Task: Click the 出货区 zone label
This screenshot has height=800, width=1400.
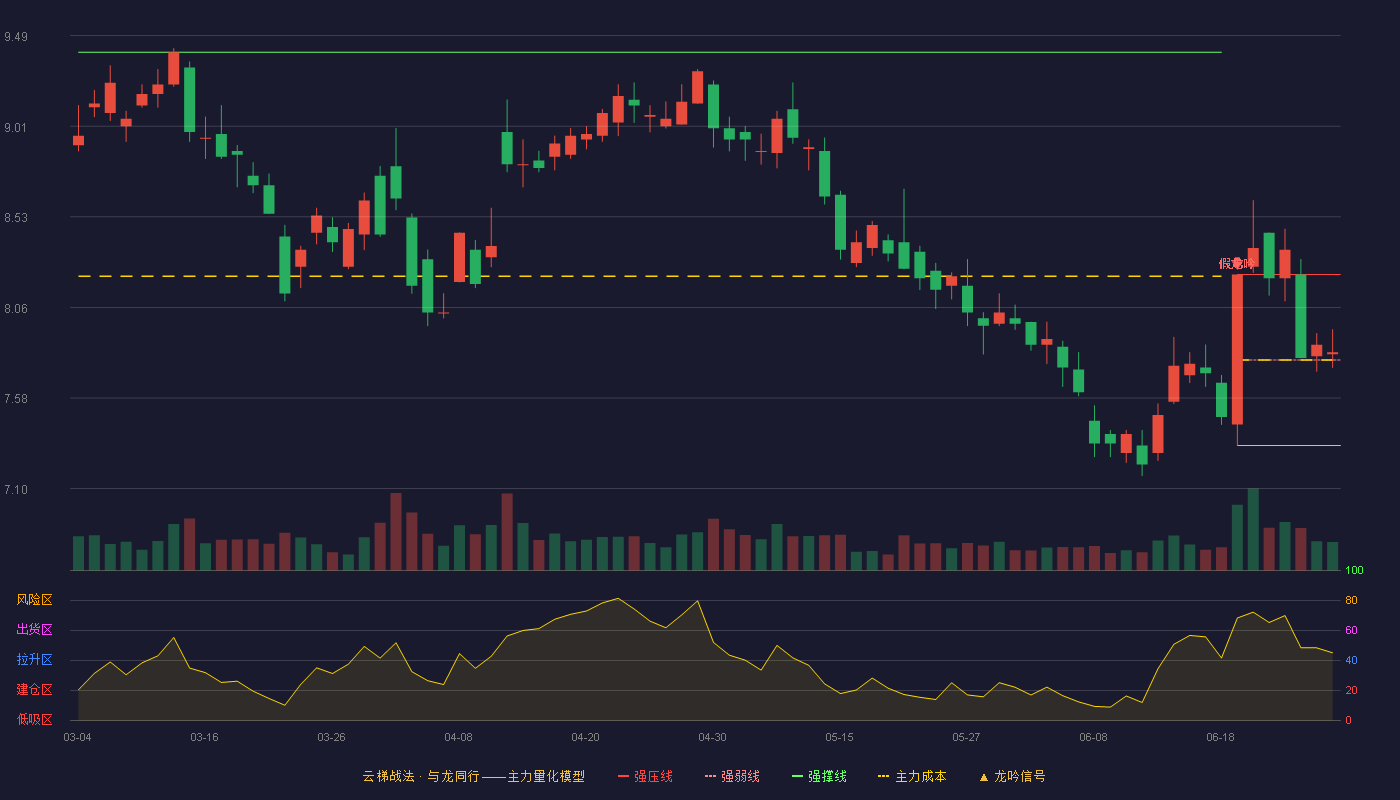Action: [34, 630]
